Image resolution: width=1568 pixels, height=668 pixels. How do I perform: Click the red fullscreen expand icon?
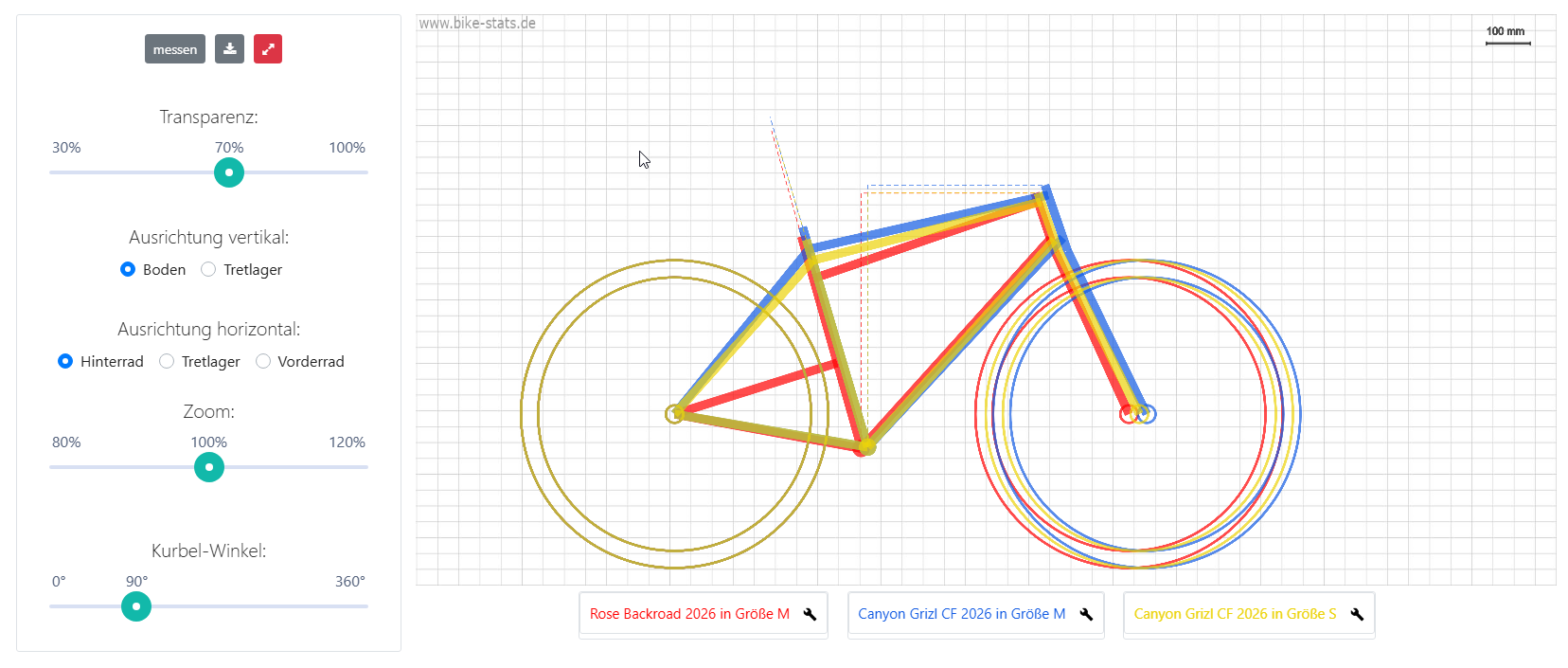click(268, 49)
